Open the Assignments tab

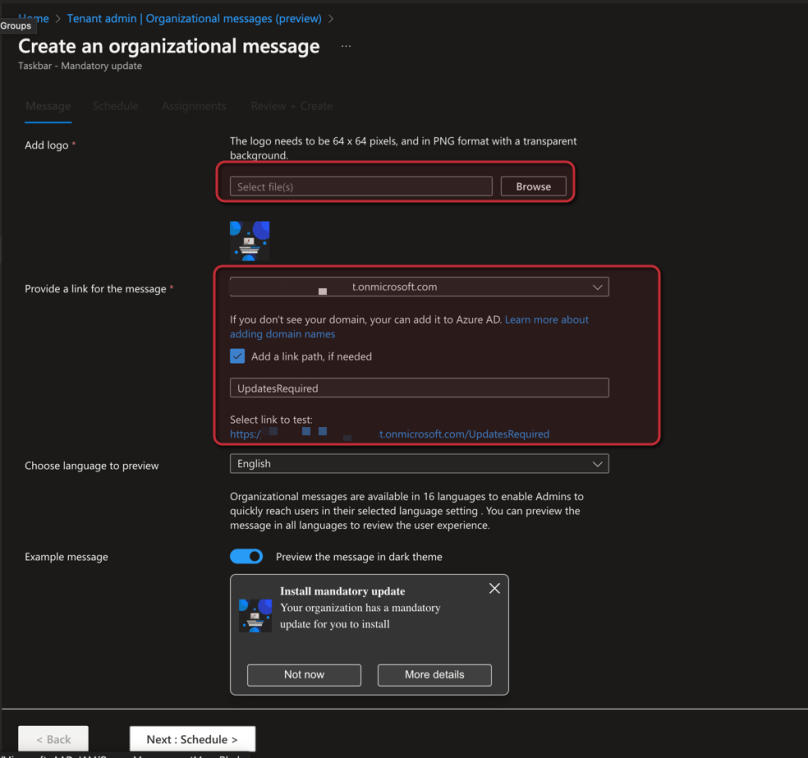[x=194, y=106]
